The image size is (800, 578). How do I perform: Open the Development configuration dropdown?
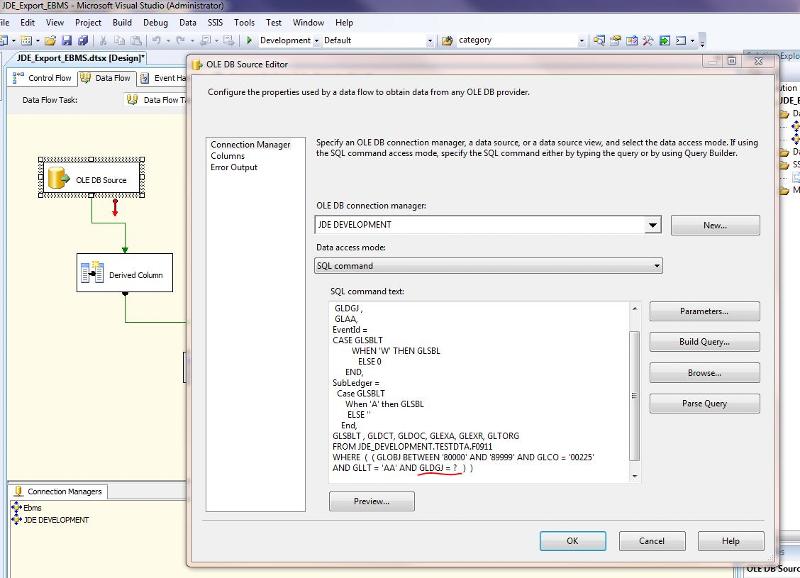click(316, 40)
